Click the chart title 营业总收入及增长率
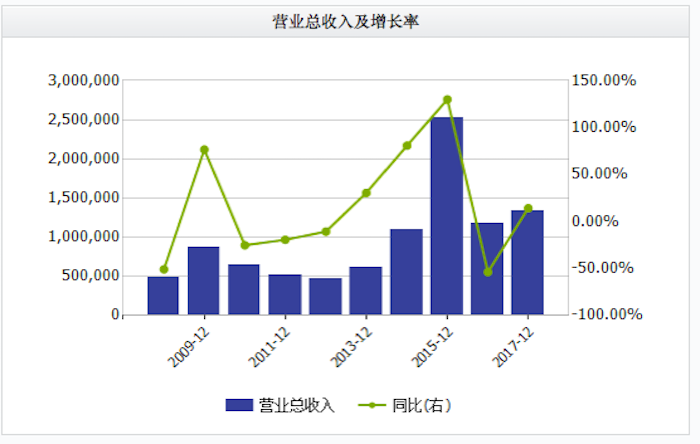Image resolution: width=700 pixels, height=444 pixels. point(346,21)
